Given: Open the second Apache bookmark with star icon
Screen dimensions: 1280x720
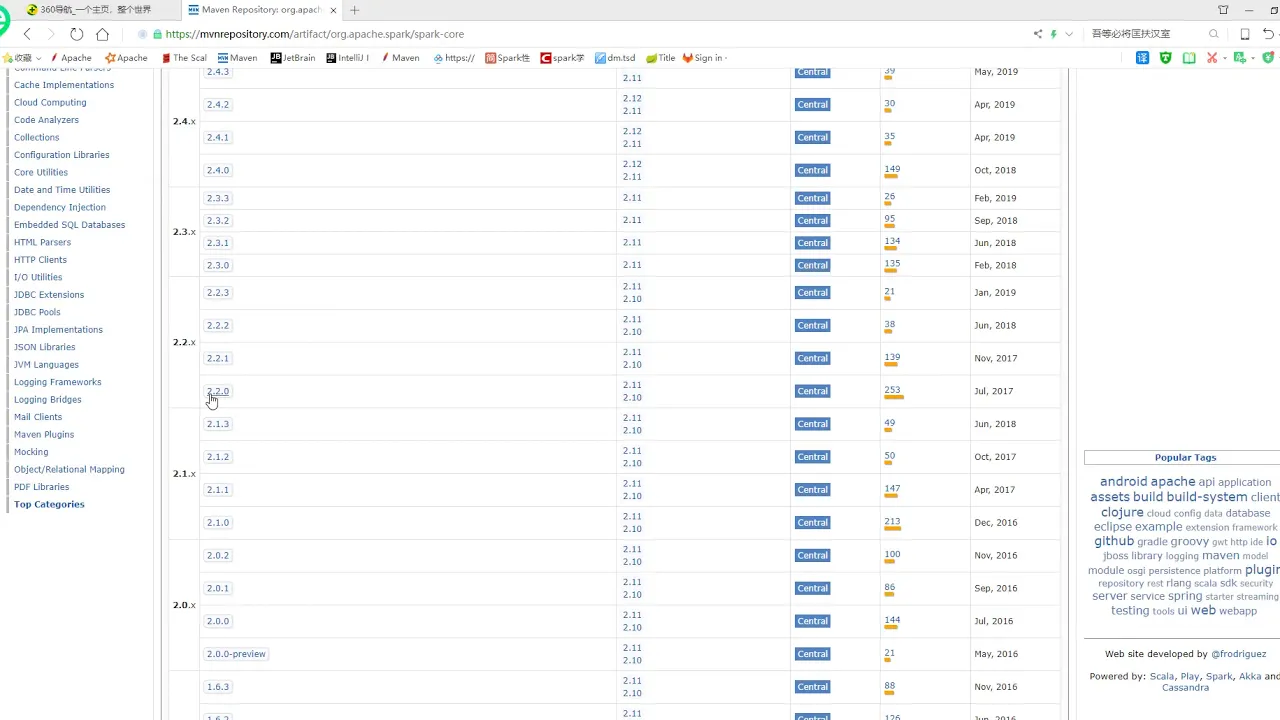Looking at the screenshot, I should tap(126, 58).
